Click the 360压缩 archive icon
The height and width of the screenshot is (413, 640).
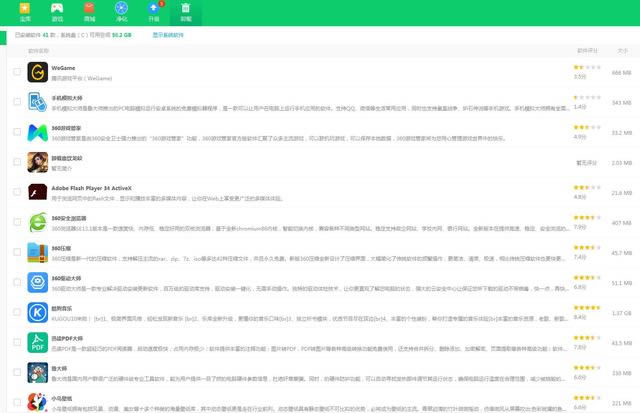38,252
